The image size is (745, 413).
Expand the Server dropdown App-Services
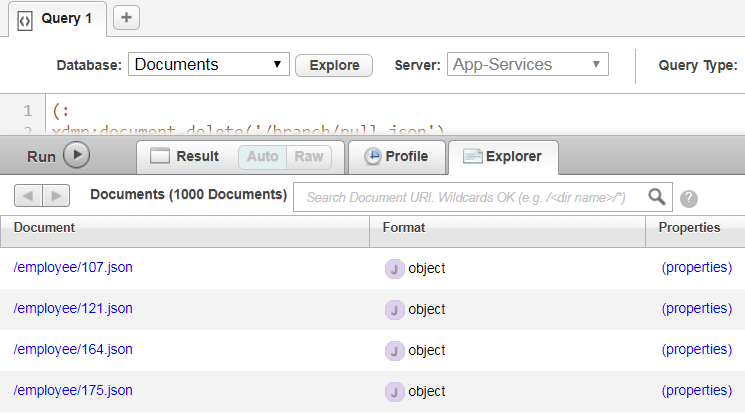(x=527, y=65)
